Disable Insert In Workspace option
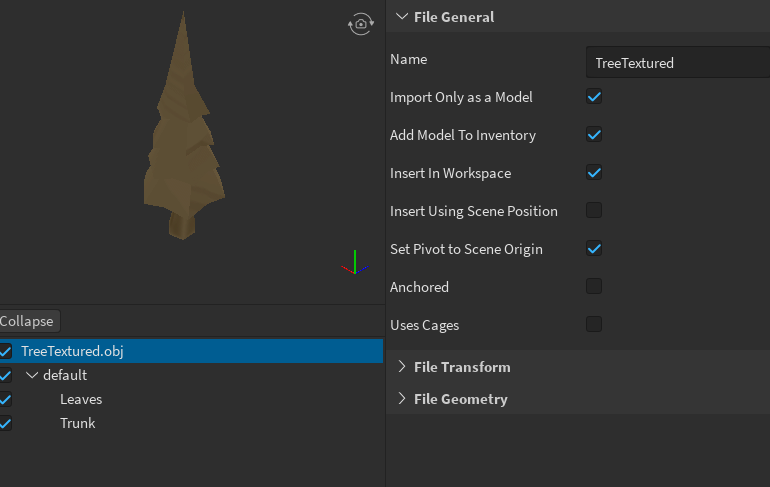The image size is (770, 487). 594,173
